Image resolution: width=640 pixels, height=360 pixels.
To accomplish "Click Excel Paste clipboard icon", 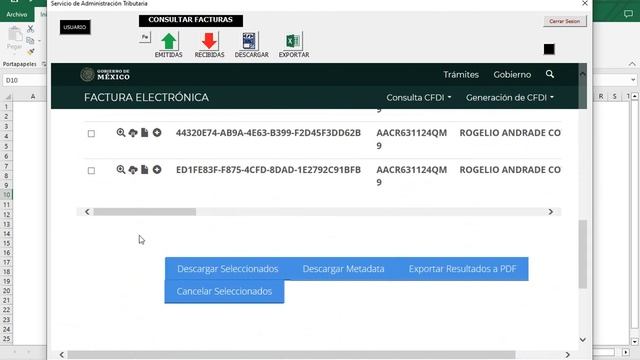I will tap(15, 34).
